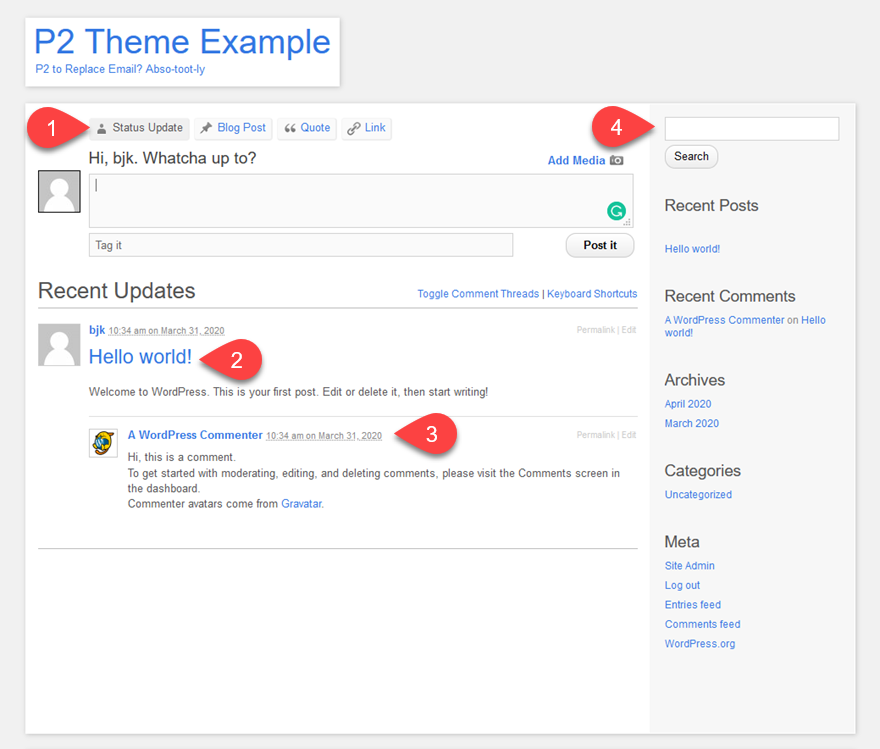Click the user avatar beside the post box
This screenshot has height=749, width=880.
coord(59,192)
